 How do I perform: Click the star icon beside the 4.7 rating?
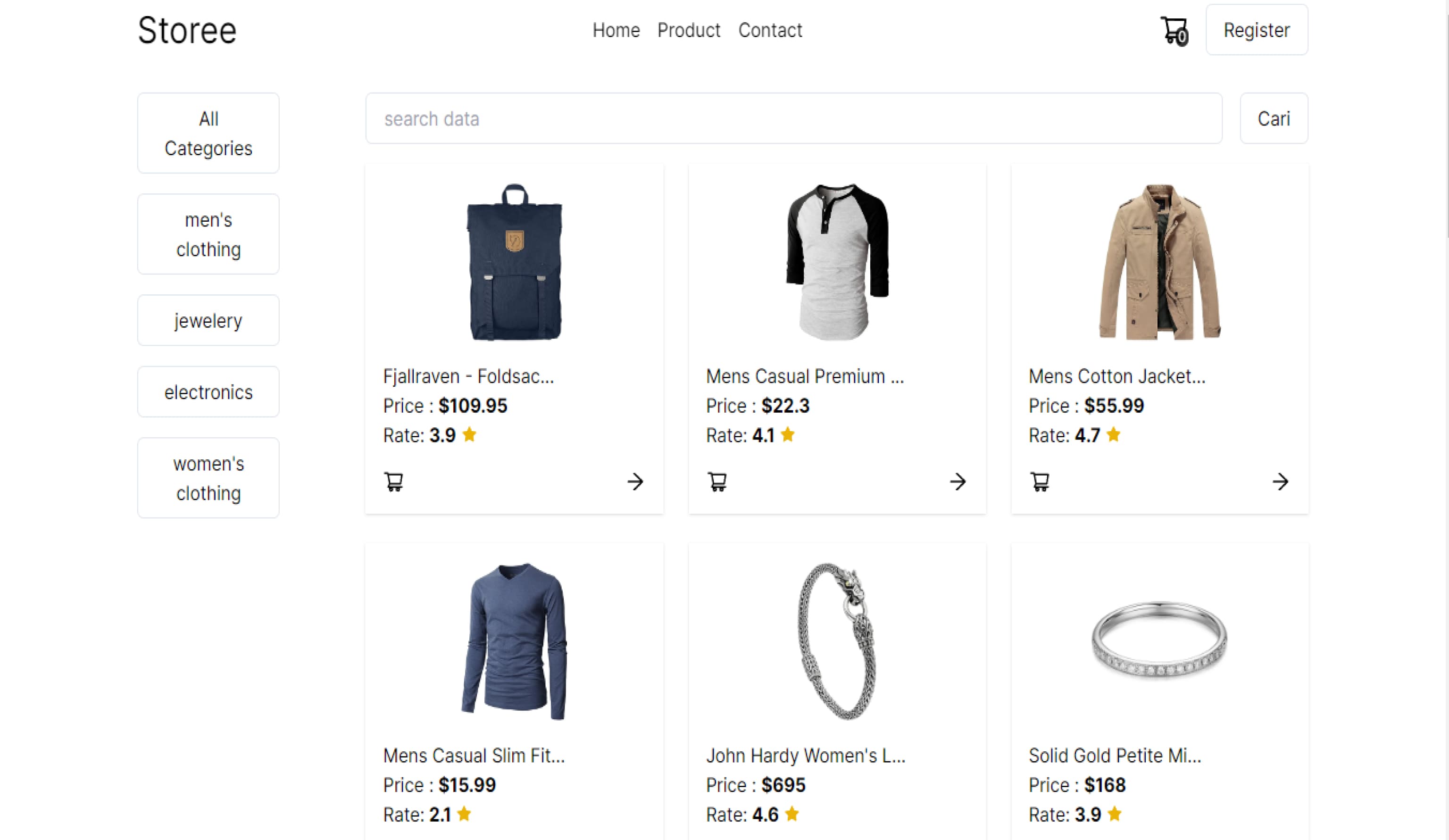pyautogui.click(x=1114, y=435)
